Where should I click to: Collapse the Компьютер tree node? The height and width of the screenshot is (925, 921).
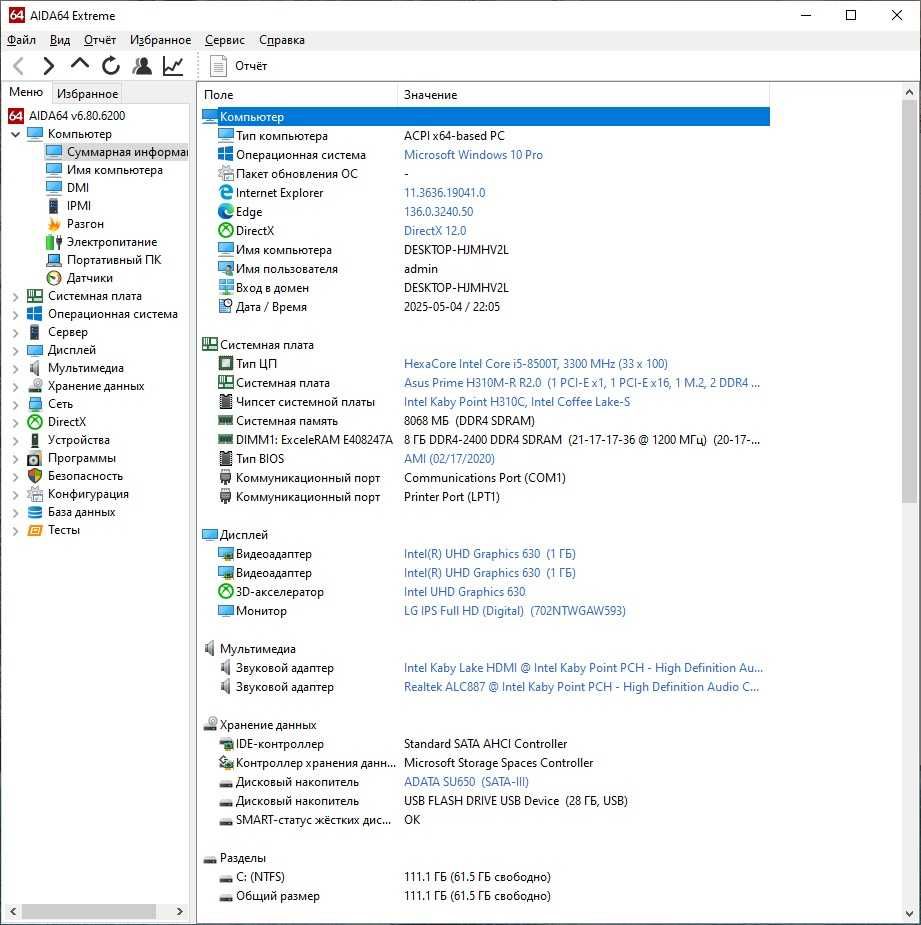16,135
